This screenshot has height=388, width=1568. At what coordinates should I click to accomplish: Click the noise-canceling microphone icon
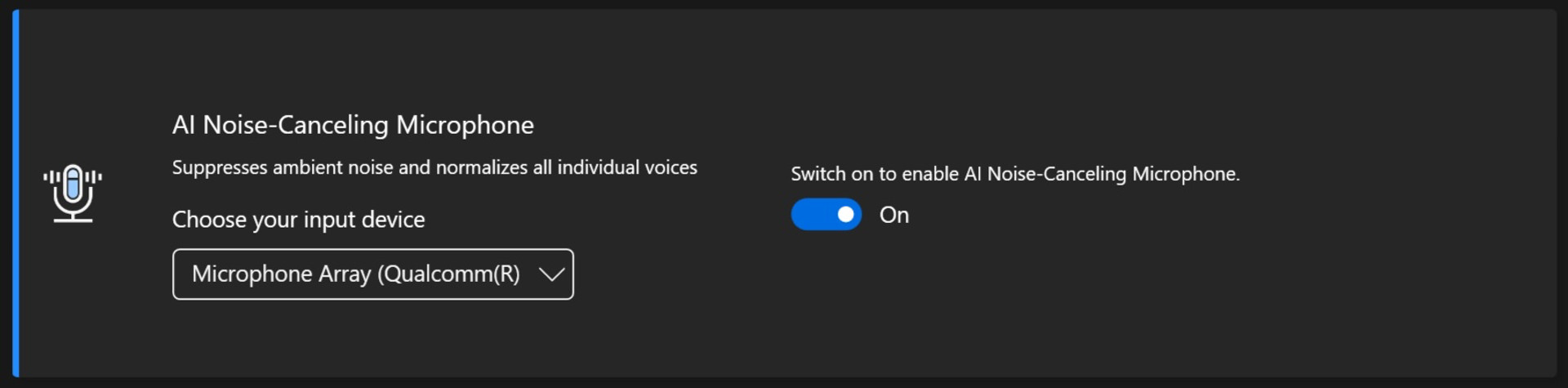pyautogui.click(x=73, y=194)
